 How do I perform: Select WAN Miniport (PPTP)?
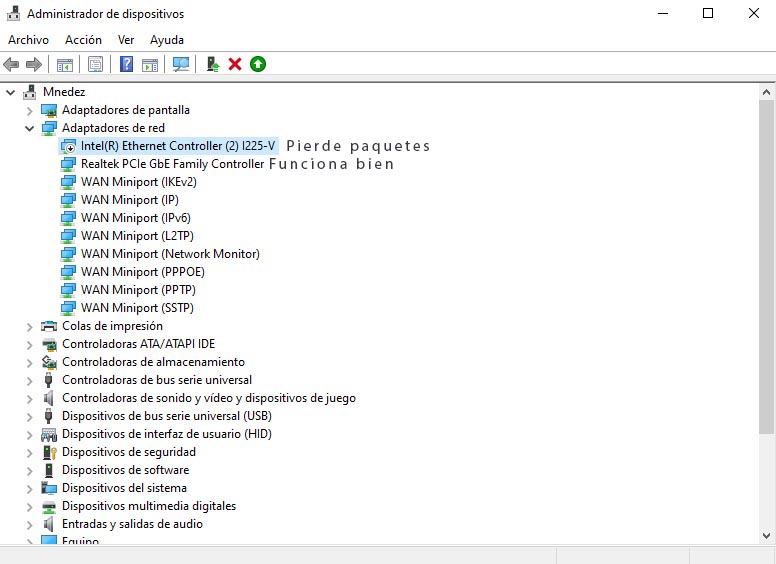pyautogui.click(x=138, y=290)
